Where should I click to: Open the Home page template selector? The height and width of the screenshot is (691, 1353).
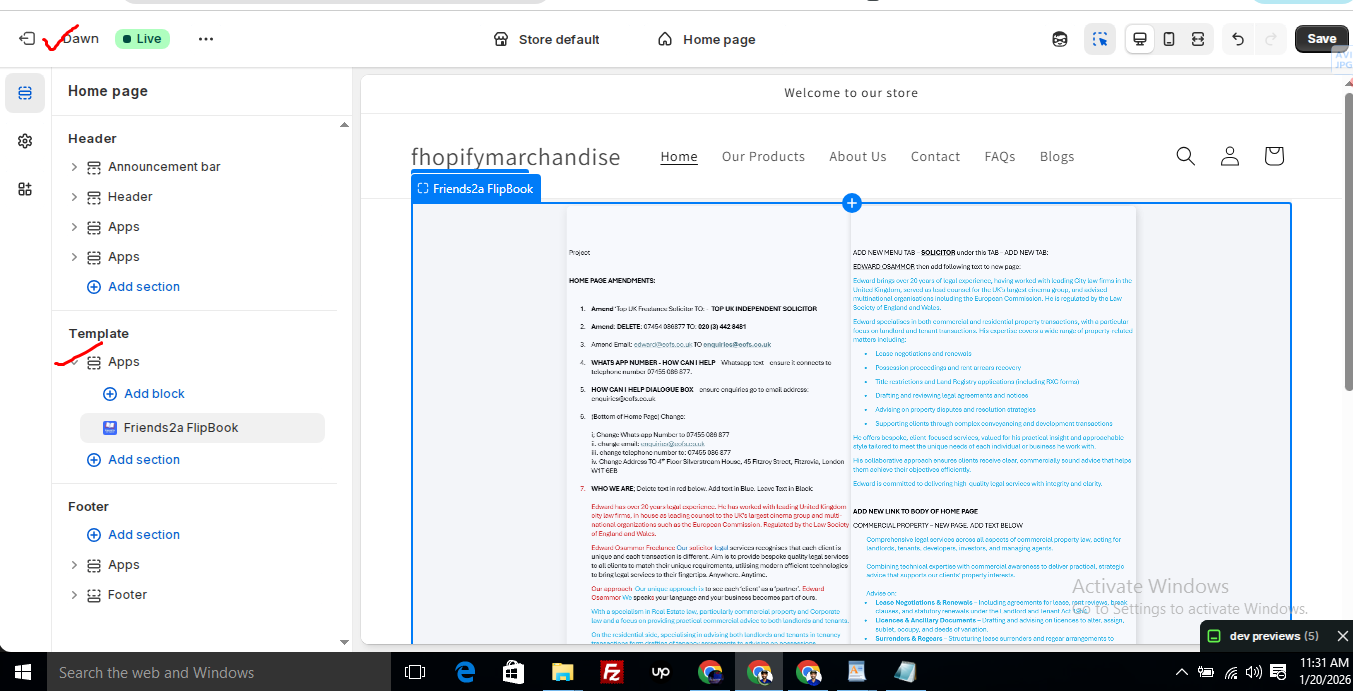[706, 39]
